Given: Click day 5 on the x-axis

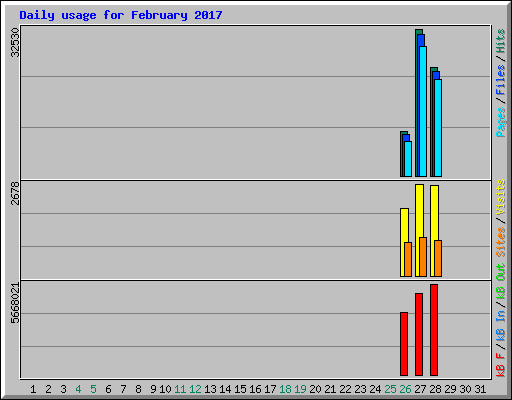Looking at the screenshot, I should point(93,389).
